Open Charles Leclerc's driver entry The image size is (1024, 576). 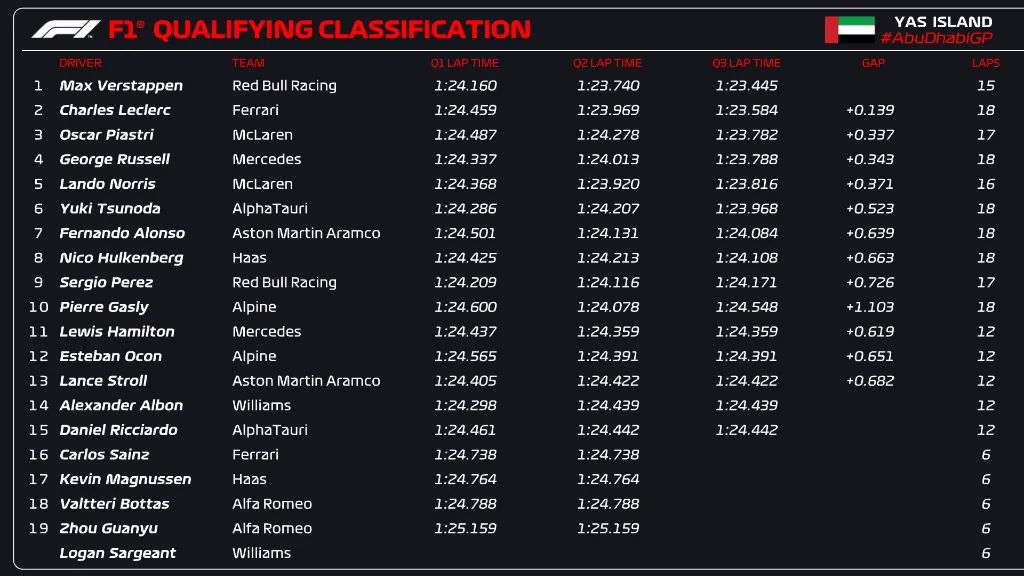(x=115, y=110)
